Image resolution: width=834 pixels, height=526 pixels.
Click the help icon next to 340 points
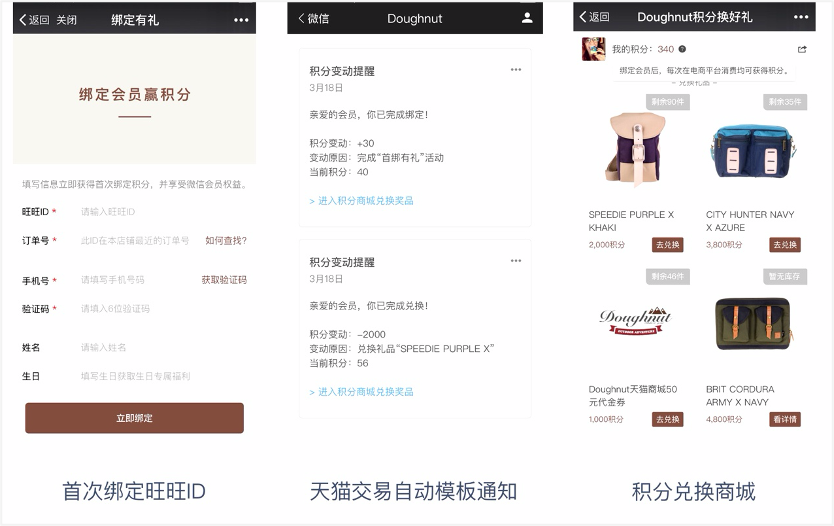[x=682, y=49]
